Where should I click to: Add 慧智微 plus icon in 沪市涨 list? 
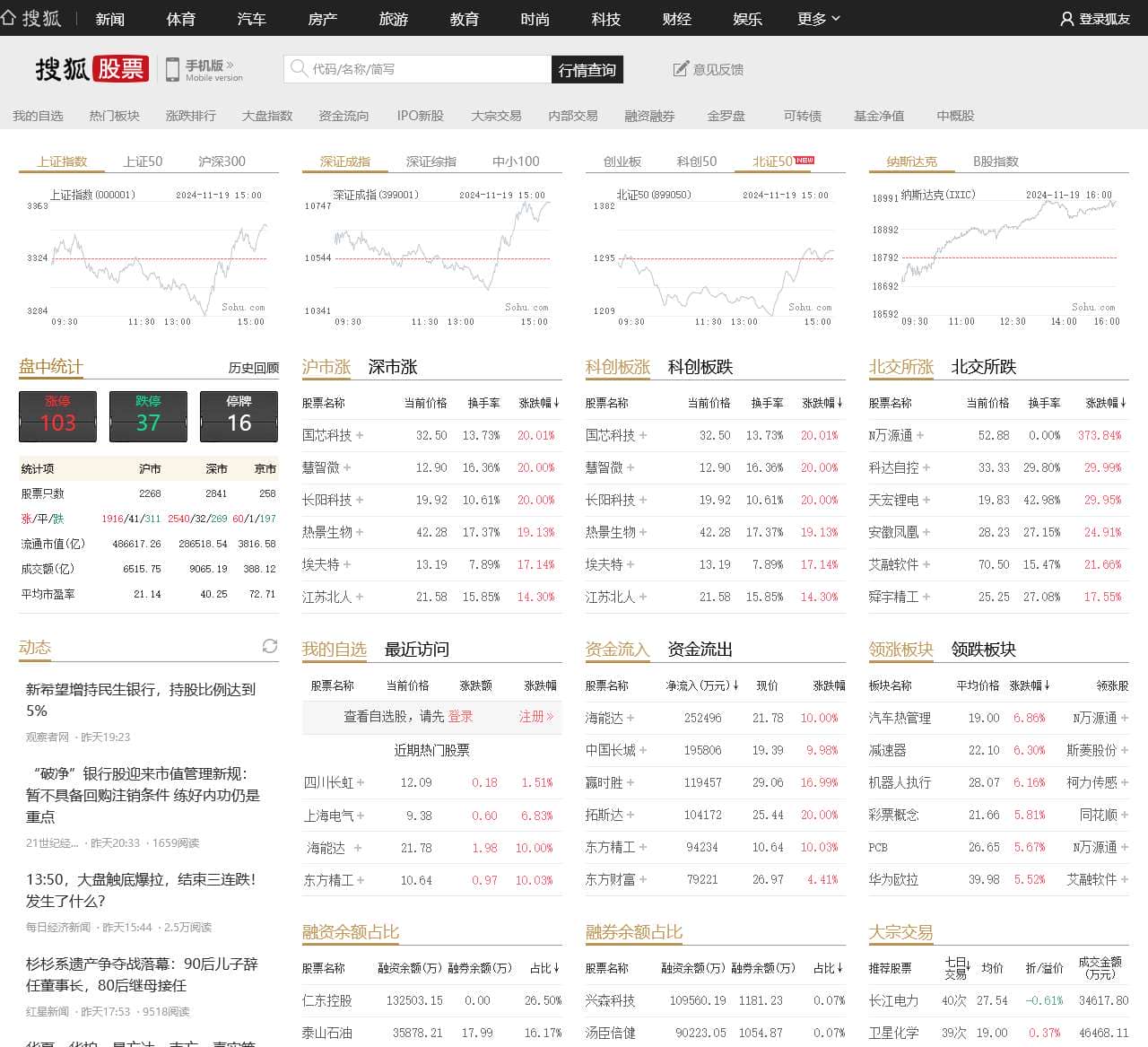(347, 467)
